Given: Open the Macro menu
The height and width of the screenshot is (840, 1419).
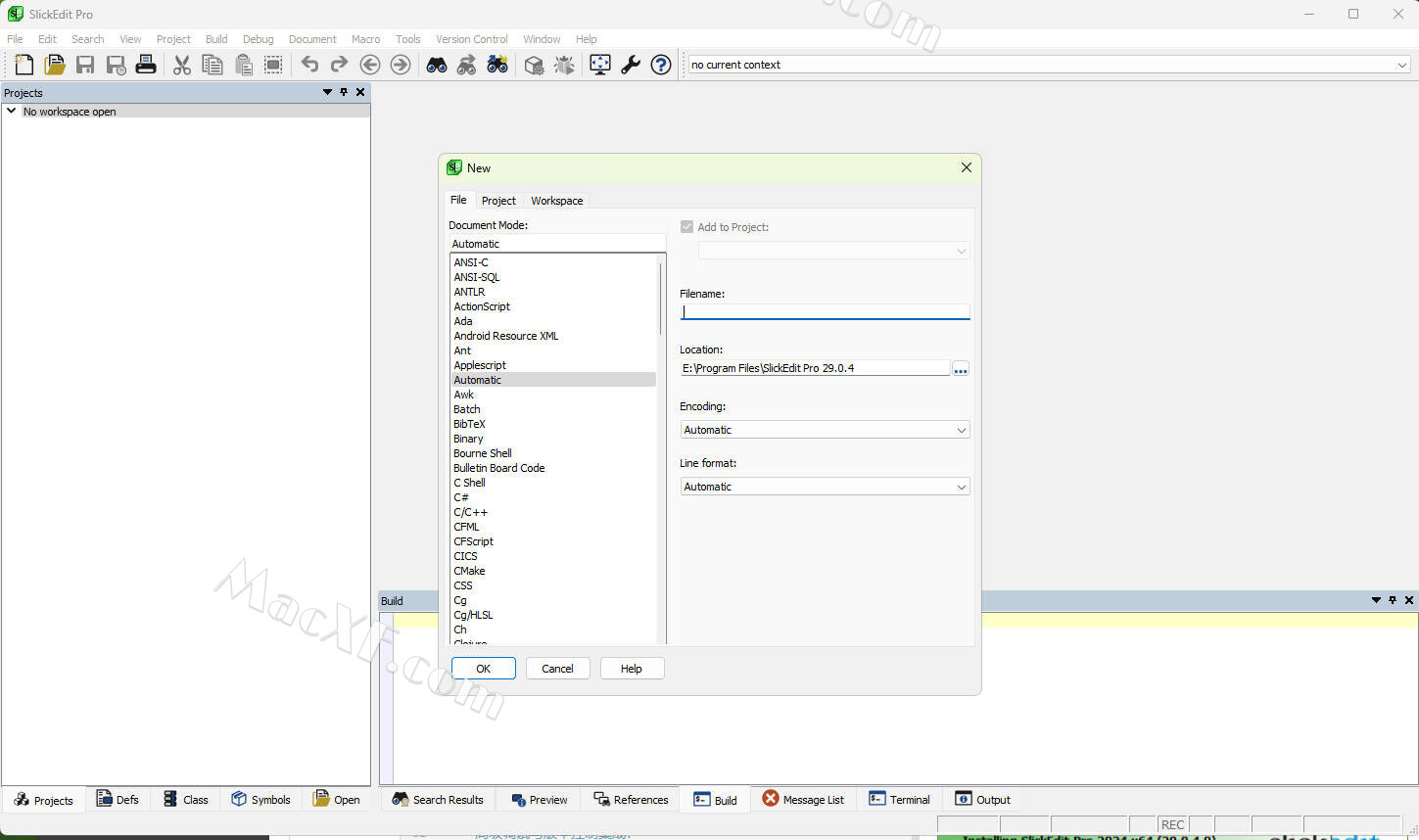Looking at the screenshot, I should coord(365,39).
